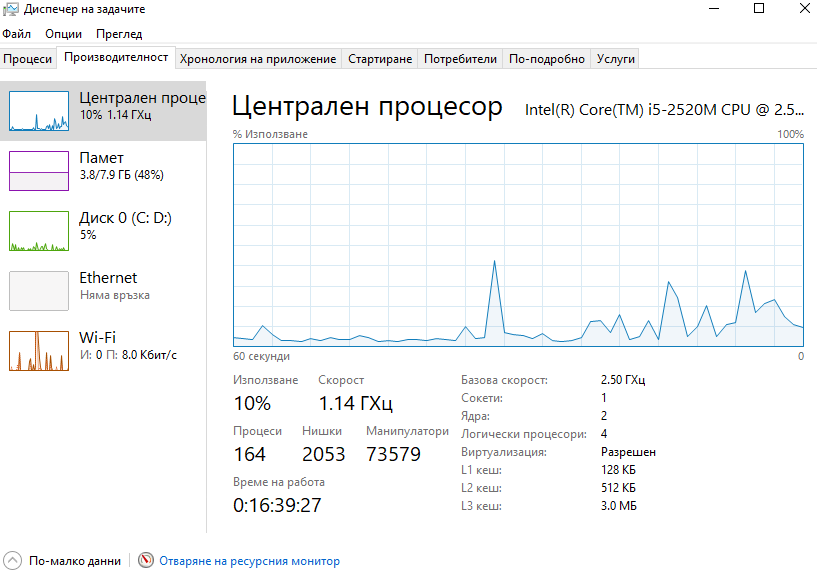Click the memory value '3.8/7.9 ГБ (48%)'

click(122, 175)
